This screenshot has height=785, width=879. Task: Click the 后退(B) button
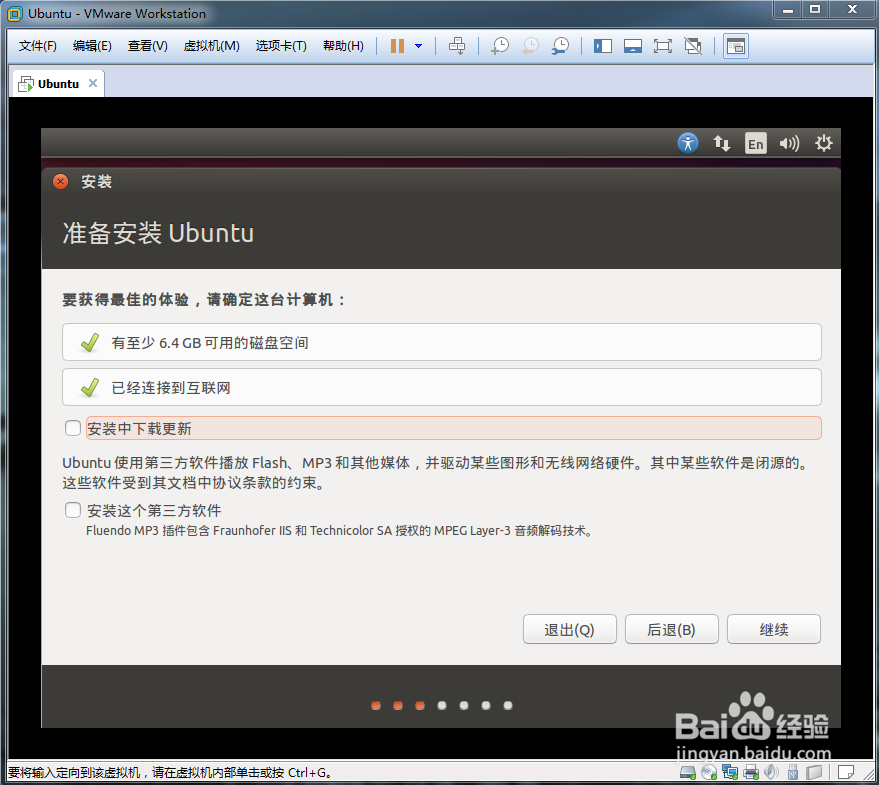pyautogui.click(x=672, y=629)
